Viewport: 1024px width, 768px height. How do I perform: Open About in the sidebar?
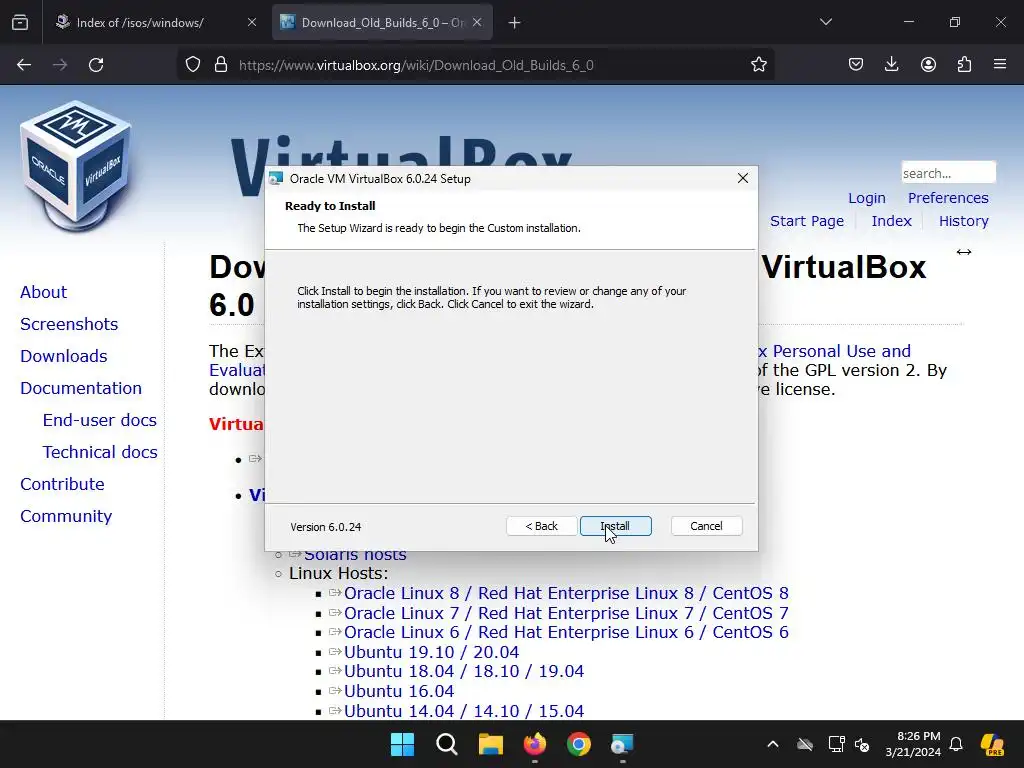(43, 292)
